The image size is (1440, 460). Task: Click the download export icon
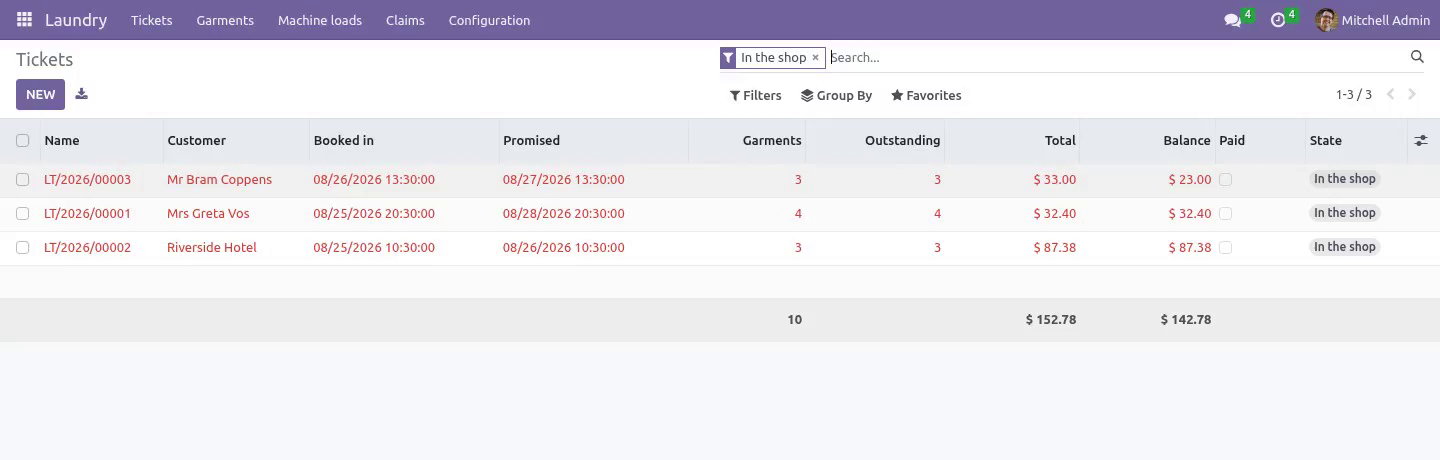[82, 94]
